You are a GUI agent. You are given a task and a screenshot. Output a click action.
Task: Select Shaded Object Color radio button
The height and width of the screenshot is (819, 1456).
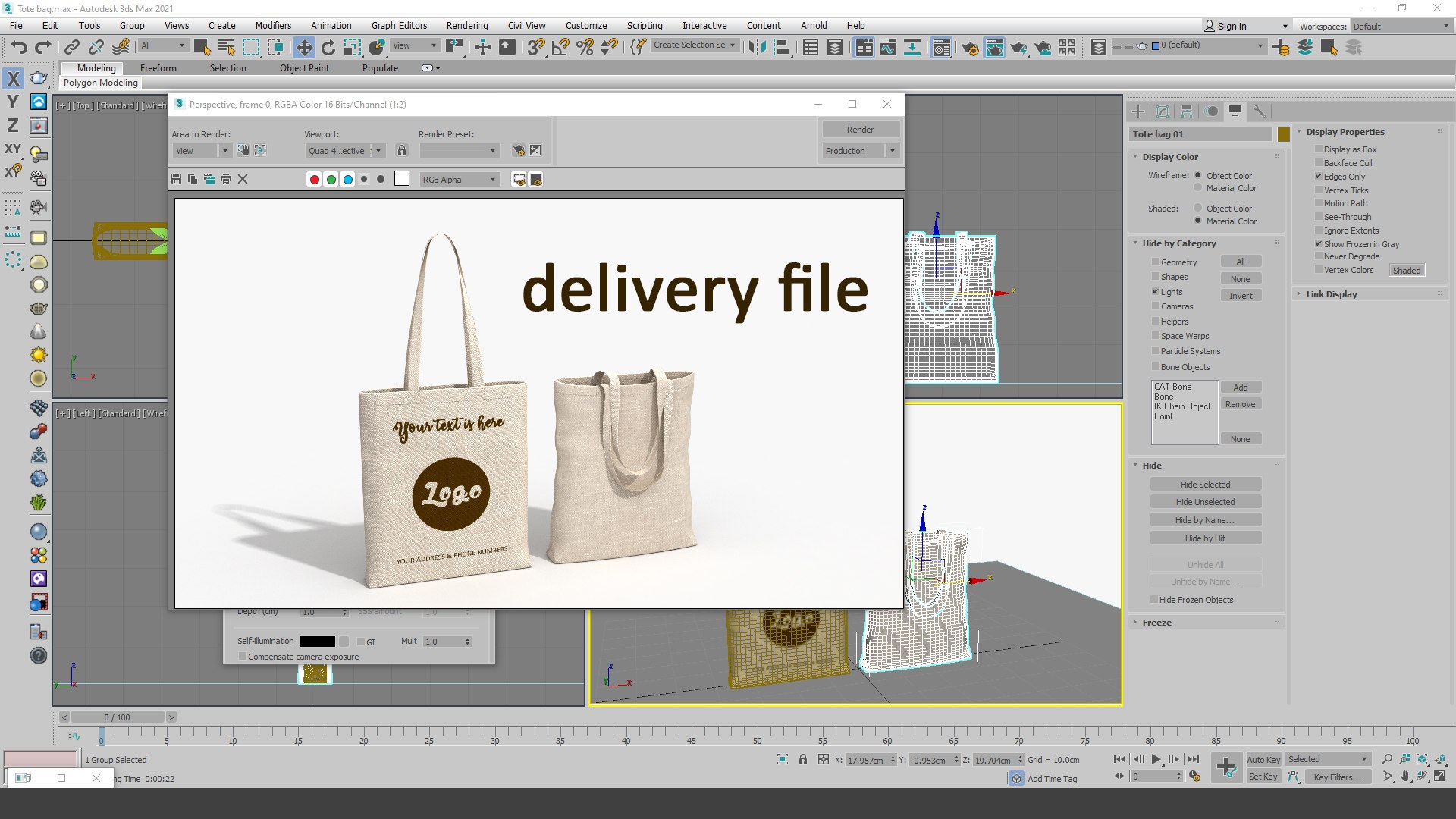[1198, 208]
